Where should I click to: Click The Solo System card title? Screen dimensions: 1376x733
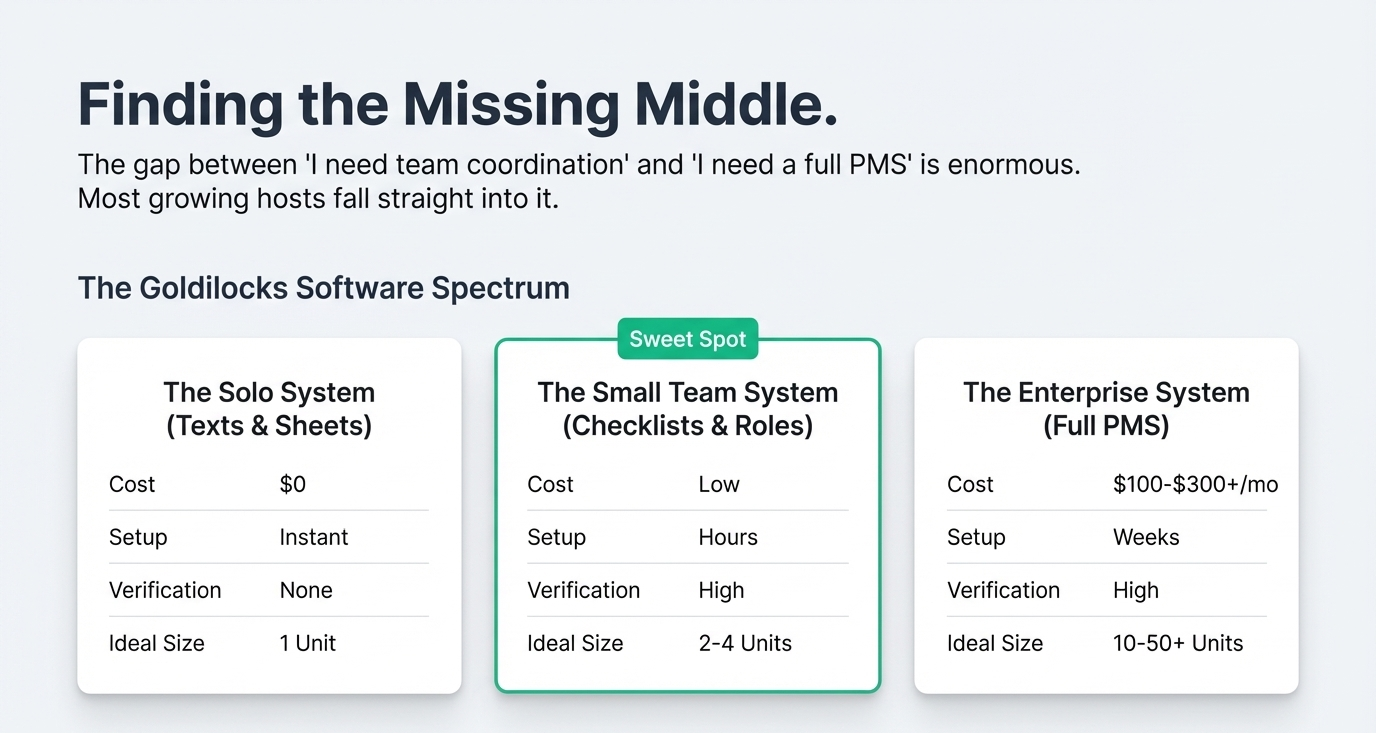(x=269, y=409)
